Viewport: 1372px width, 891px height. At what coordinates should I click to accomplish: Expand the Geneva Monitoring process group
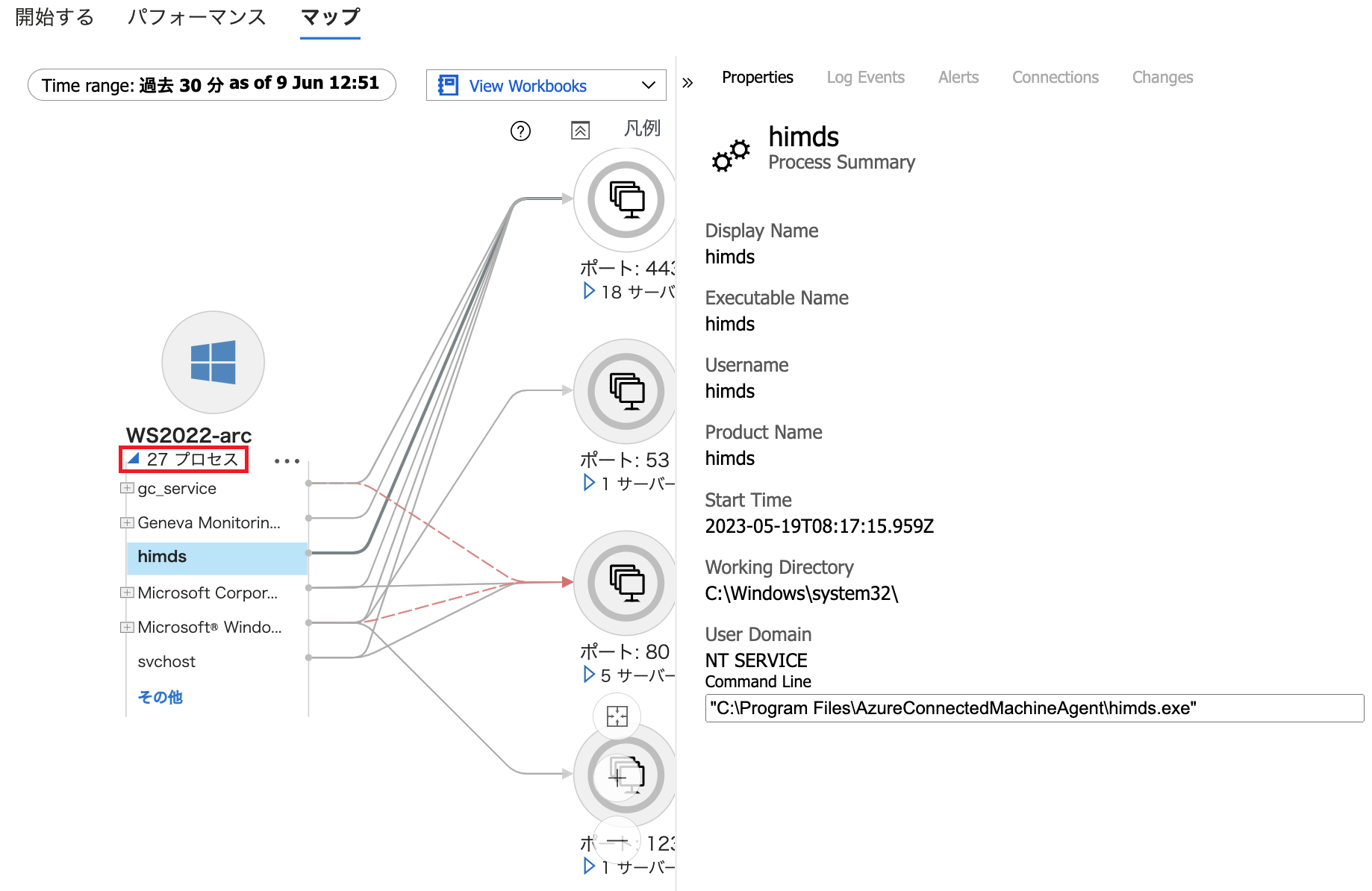pos(127,522)
